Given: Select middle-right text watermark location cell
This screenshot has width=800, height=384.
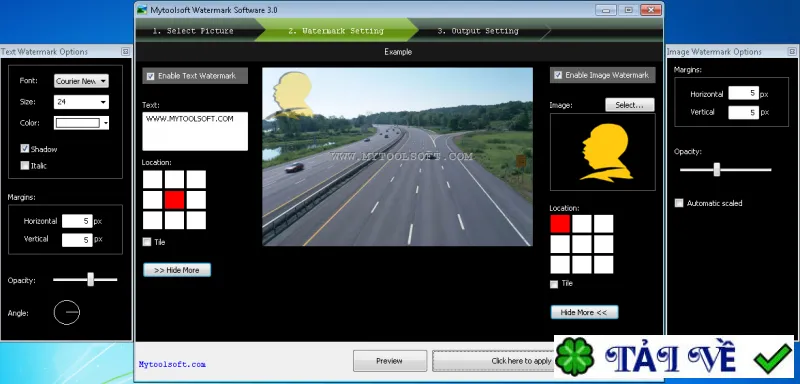Looking at the screenshot, I should point(196,200).
